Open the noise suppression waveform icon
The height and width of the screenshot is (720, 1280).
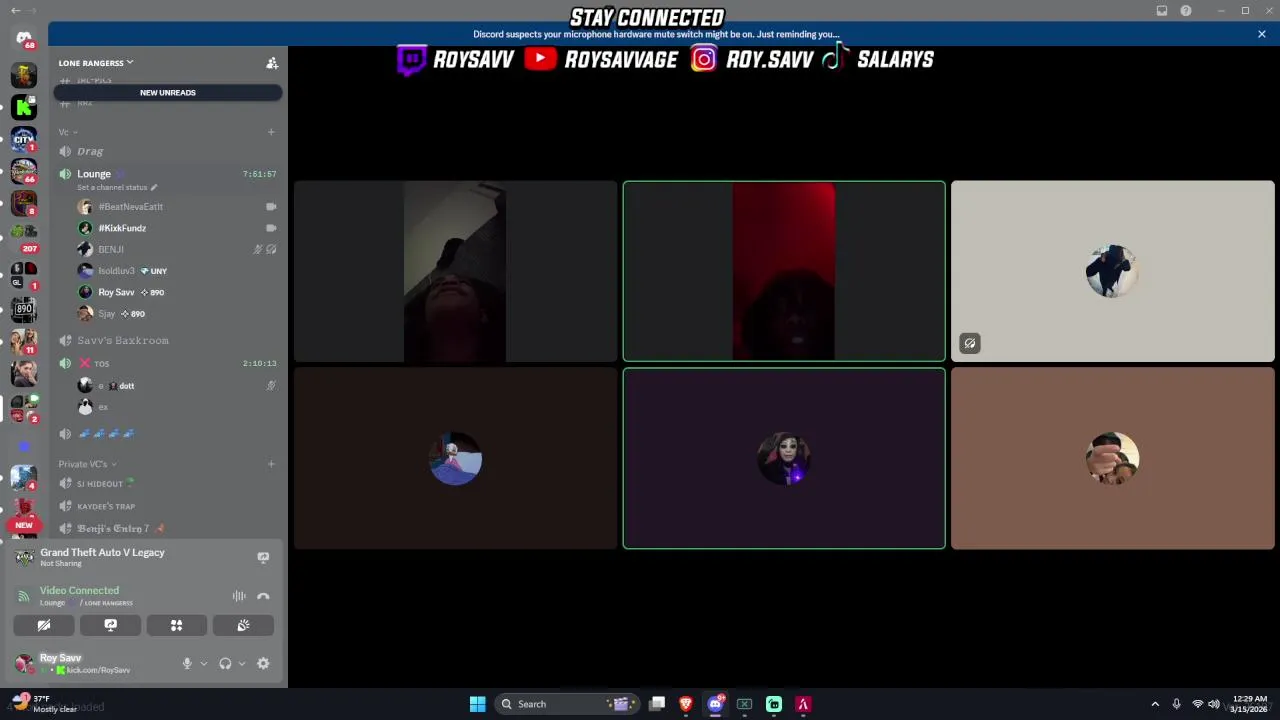click(x=239, y=596)
